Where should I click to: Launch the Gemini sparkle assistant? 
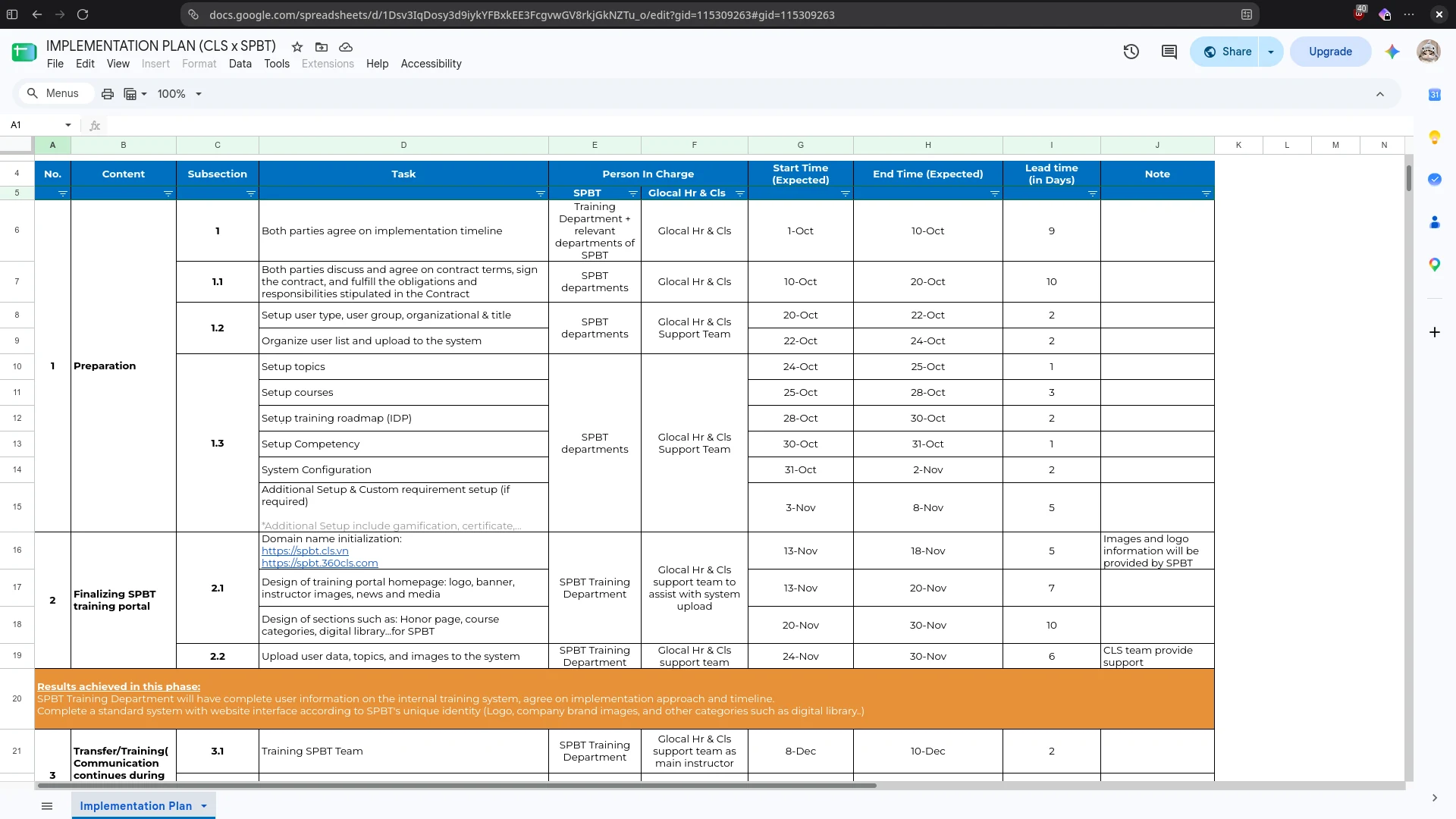click(x=1392, y=52)
